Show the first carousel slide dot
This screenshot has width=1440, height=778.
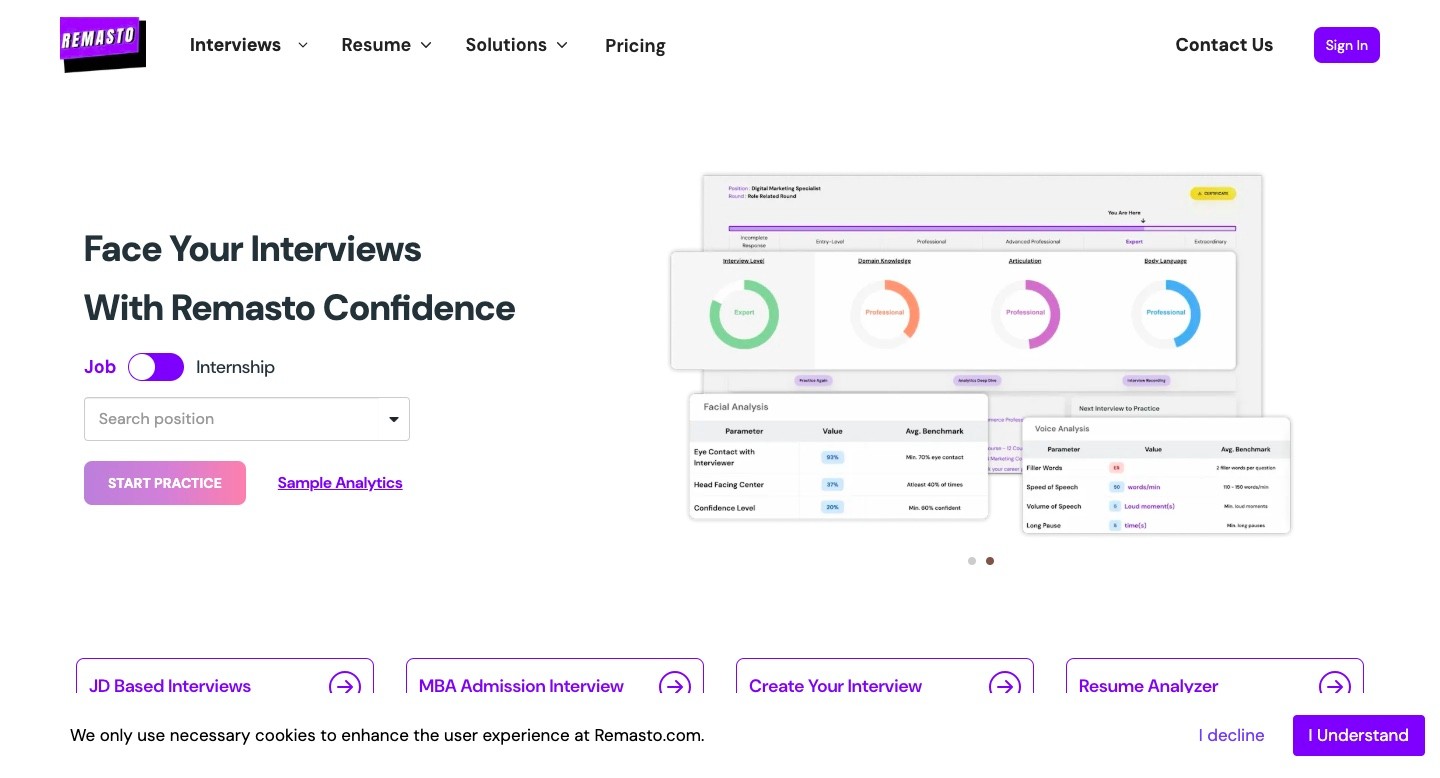(972, 561)
